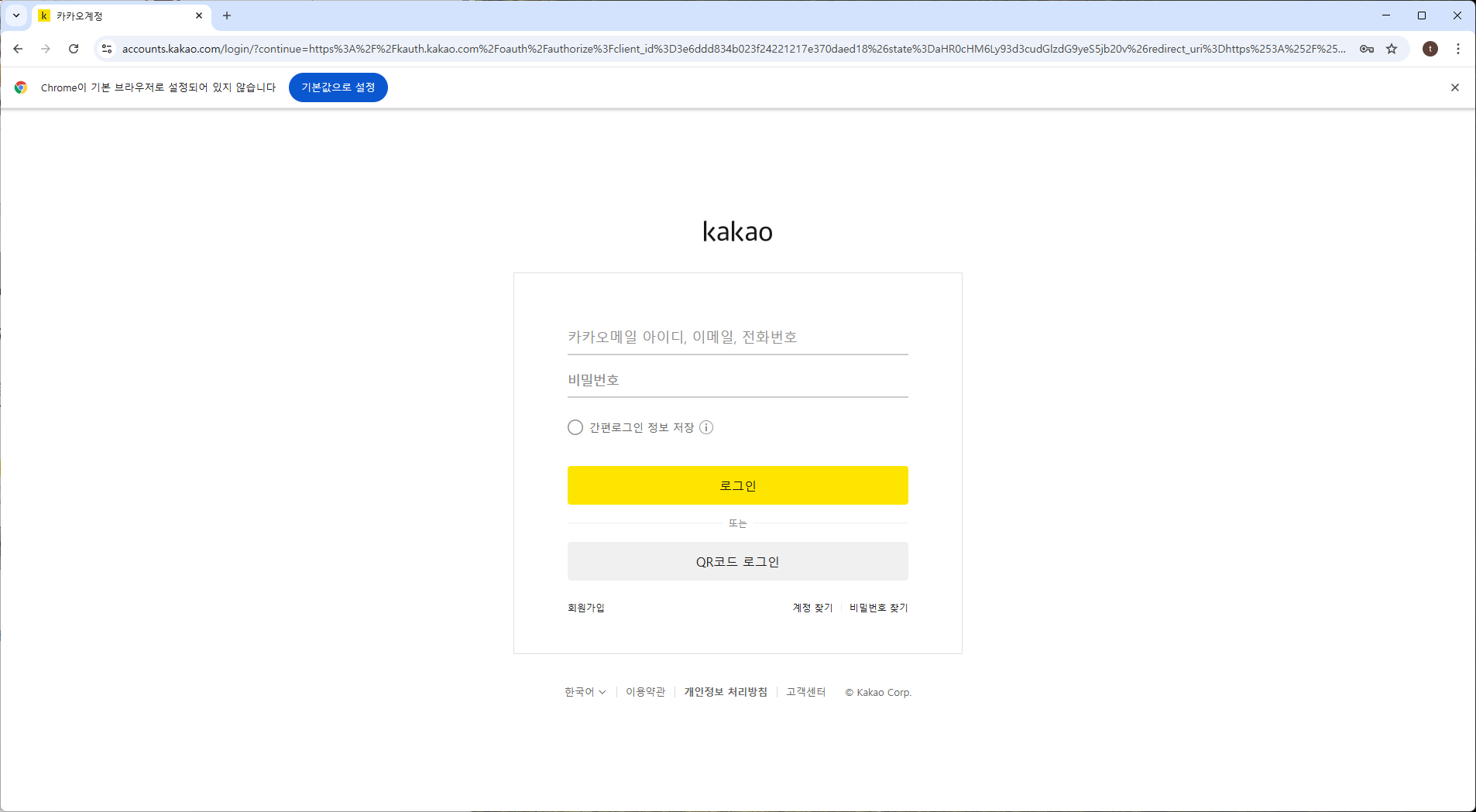Click the QR코드 로그인 button
Screen dimensions: 1476x812
(x=738, y=561)
